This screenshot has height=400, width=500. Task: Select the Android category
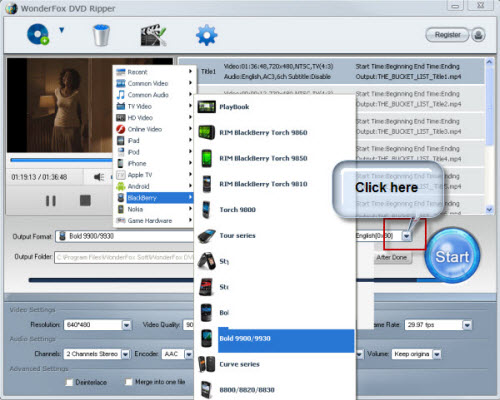pyautogui.click(x=154, y=186)
